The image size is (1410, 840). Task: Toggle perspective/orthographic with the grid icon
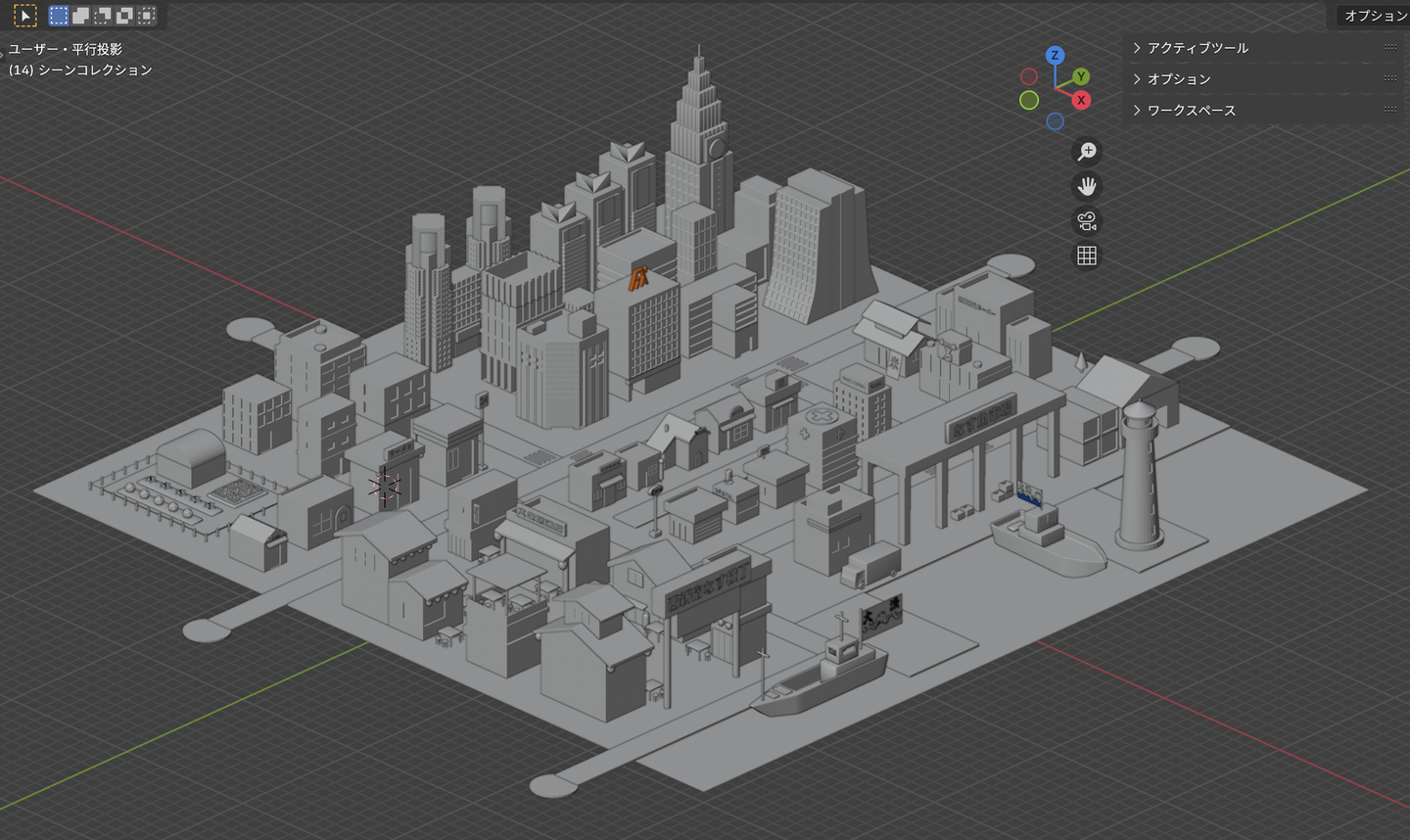coord(1087,256)
